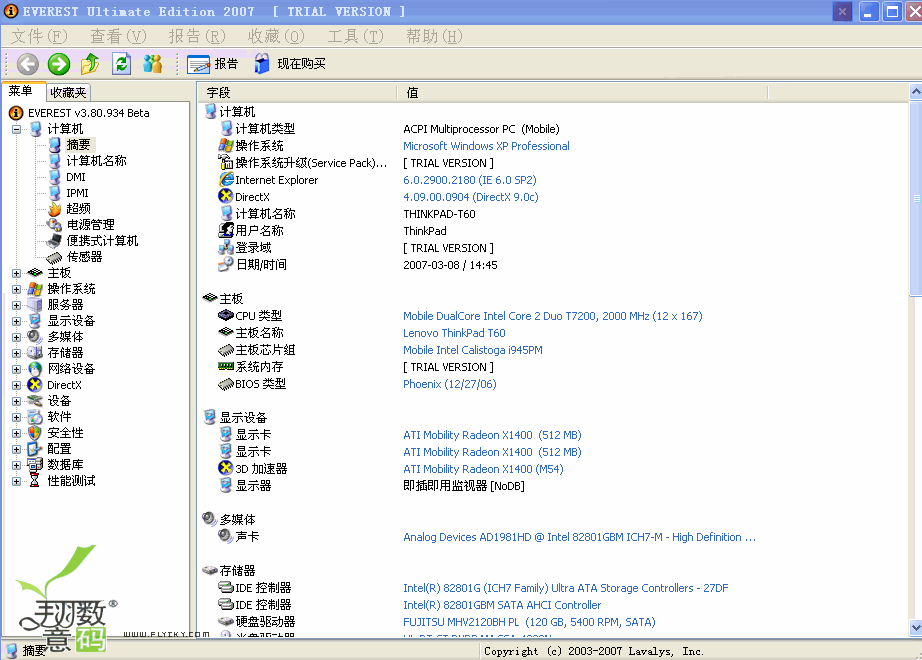Expand the 网络设备 tree node
The image size is (922, 660).
(x=16, y=369)
